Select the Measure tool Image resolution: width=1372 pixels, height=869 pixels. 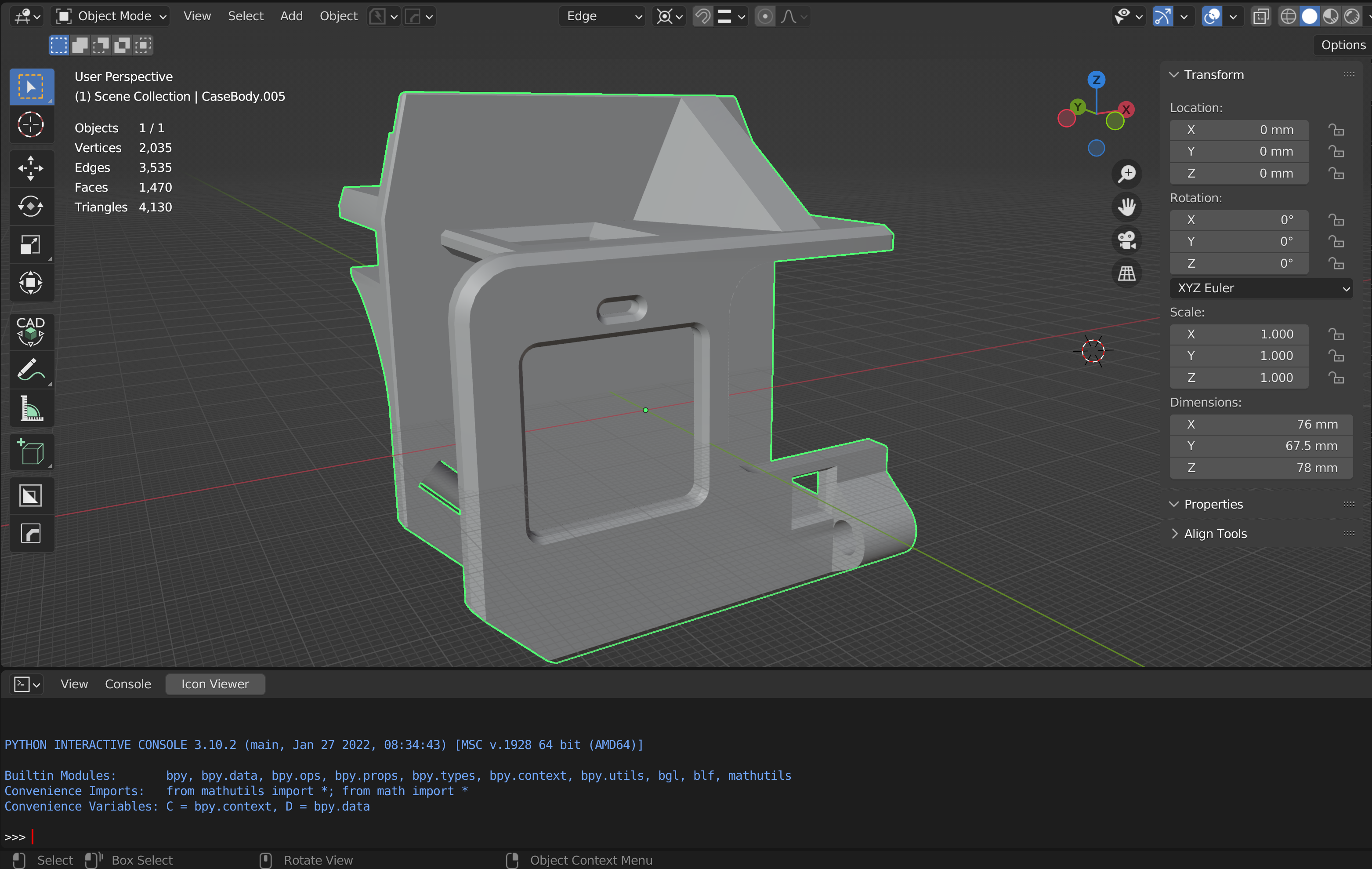point(31,408)
